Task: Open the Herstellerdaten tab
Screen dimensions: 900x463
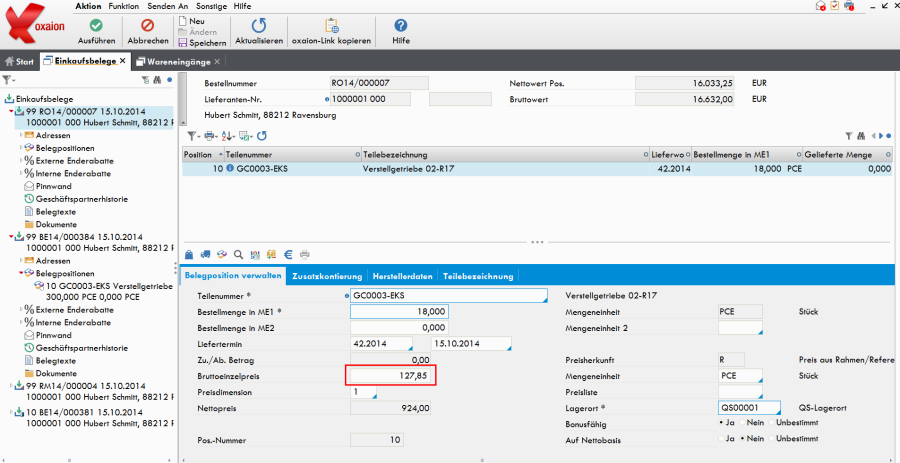Action: tap(402, 276)
